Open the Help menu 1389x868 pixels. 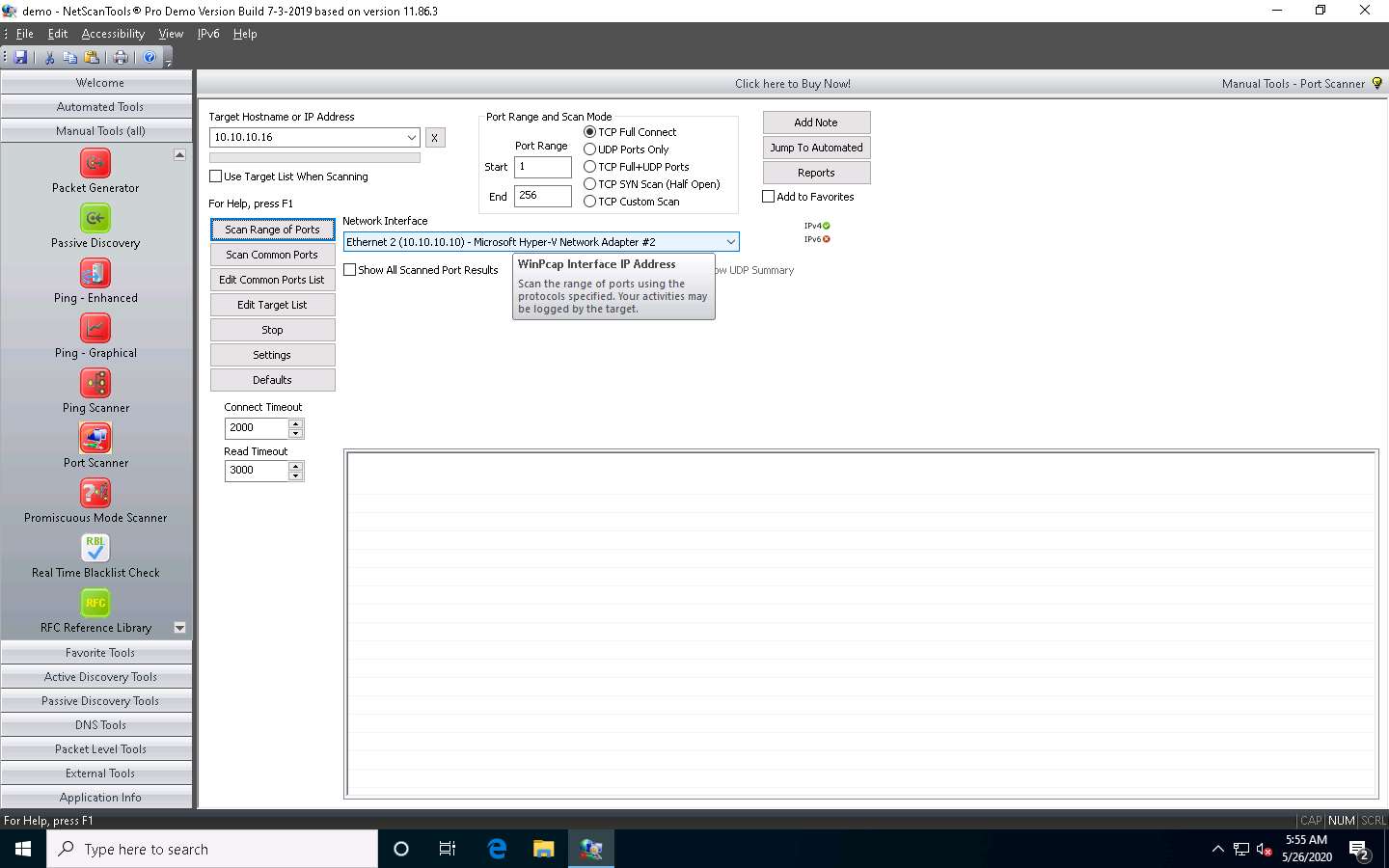click(245, 34)
